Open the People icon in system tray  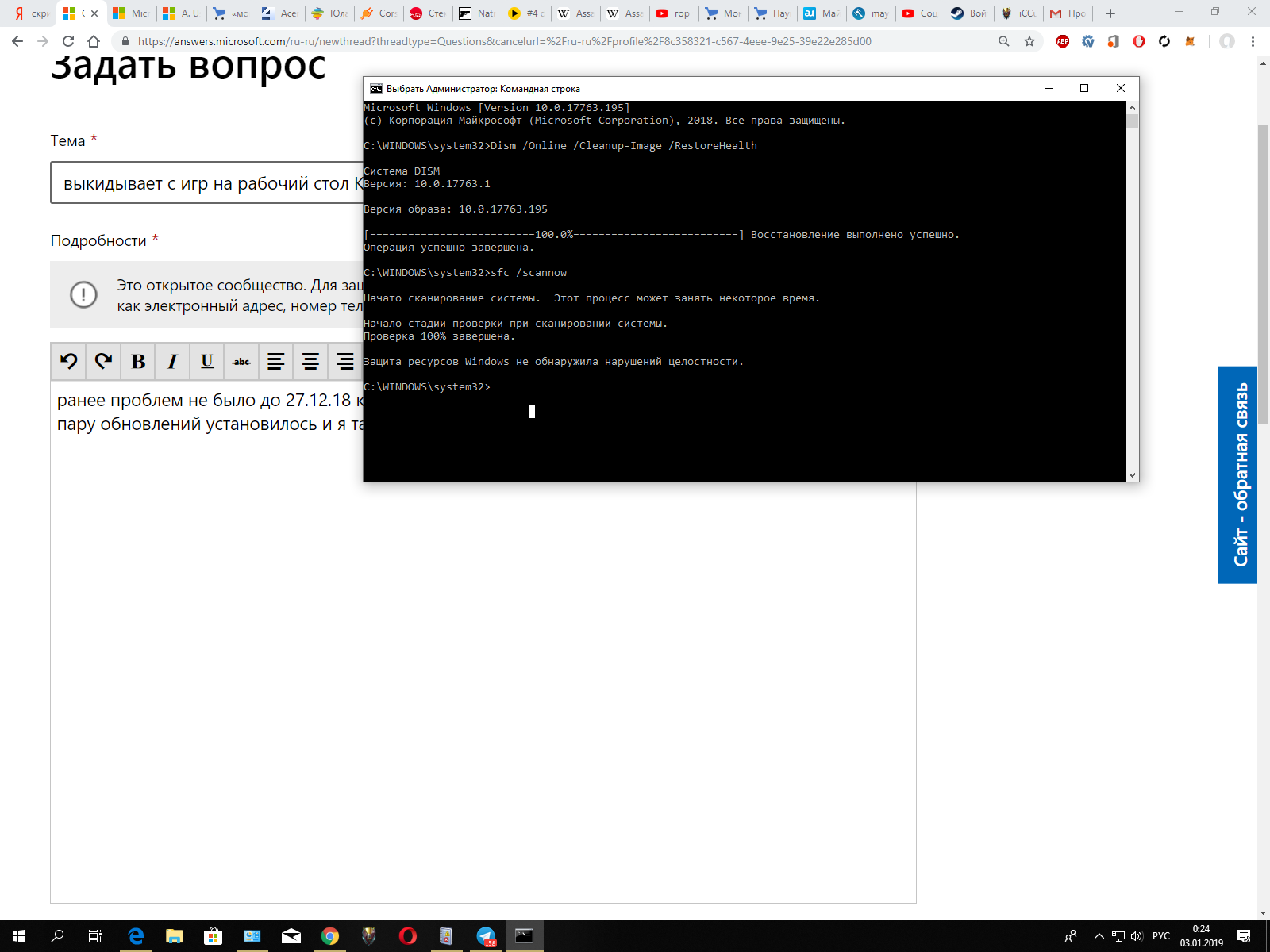pyautogui.click(x=1071, y=936)
